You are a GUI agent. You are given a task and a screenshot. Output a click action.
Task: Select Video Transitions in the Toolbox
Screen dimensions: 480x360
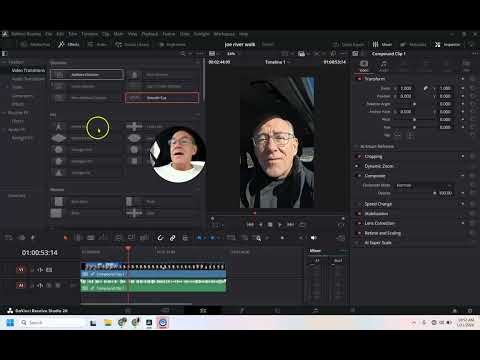[28, 70]
